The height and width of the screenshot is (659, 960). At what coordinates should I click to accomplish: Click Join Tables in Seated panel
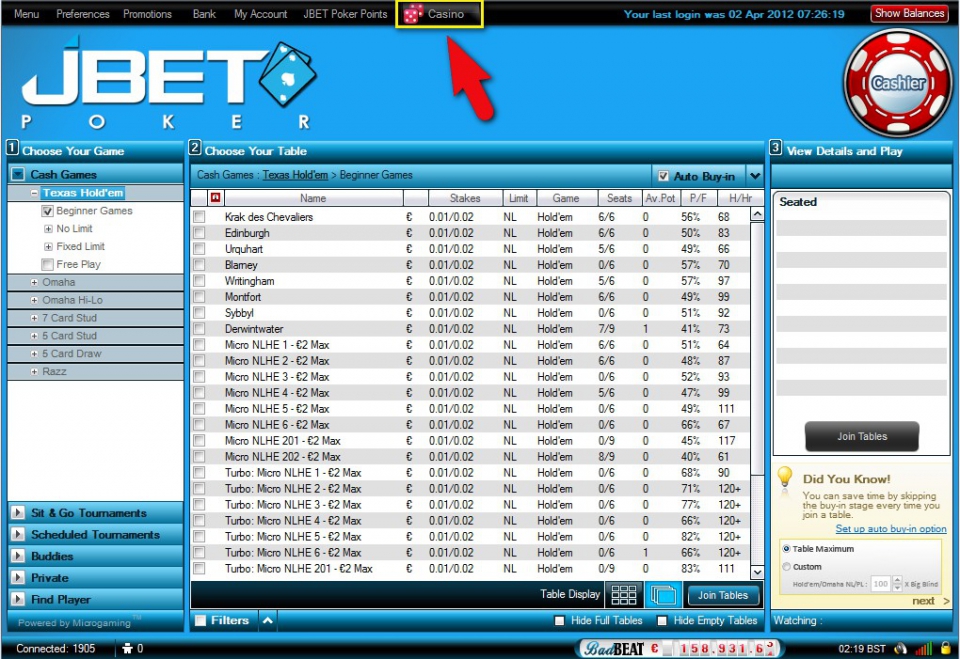click(861, 436)
